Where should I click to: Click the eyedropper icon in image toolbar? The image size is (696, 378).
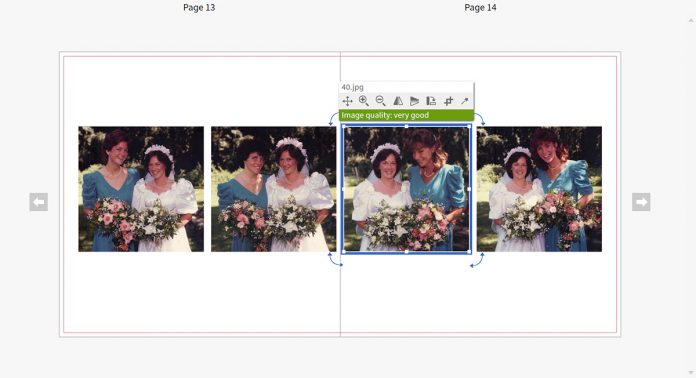[x=465, y=101]
